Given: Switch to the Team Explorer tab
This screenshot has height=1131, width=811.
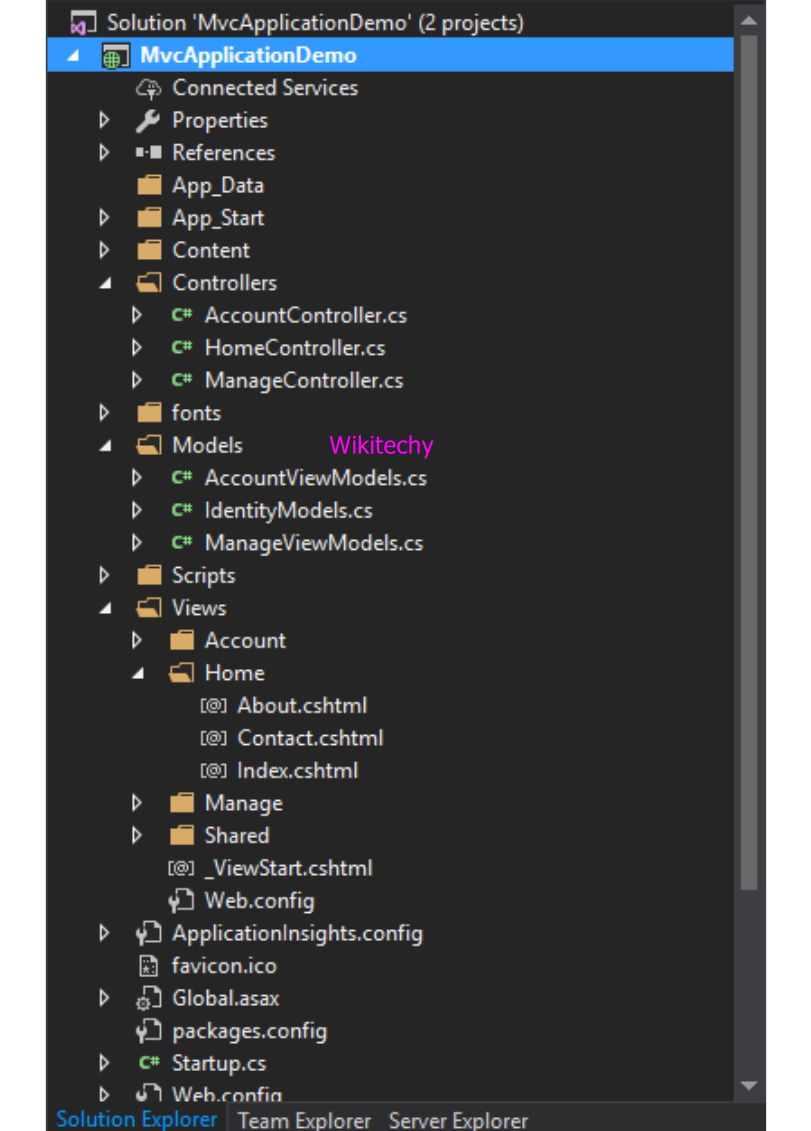Looking at the screenshot, I should (304, 1120).
